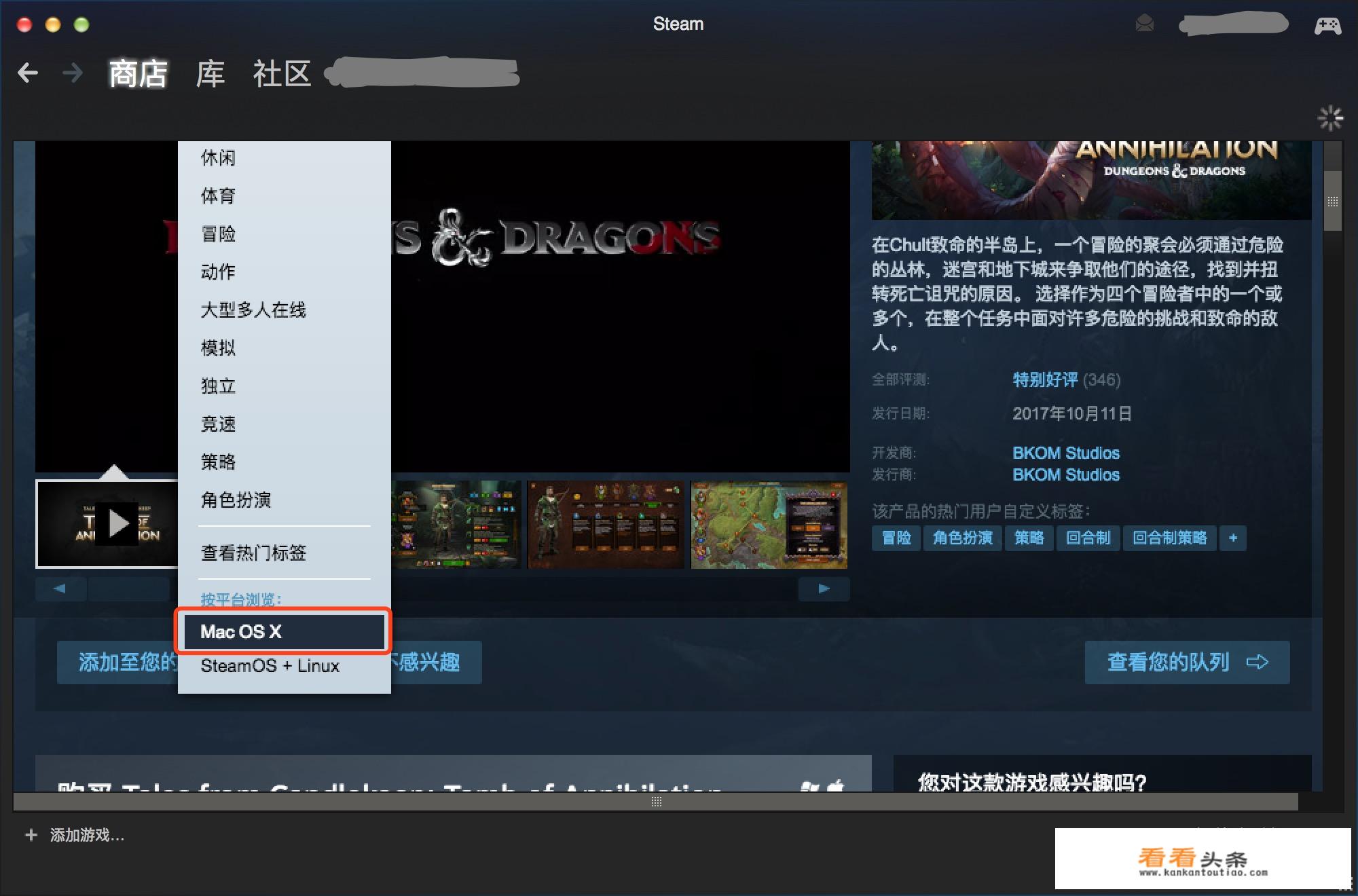Open the 社区 tab
The width and height of the screenshot is (1358, 896).
(282, 73)
